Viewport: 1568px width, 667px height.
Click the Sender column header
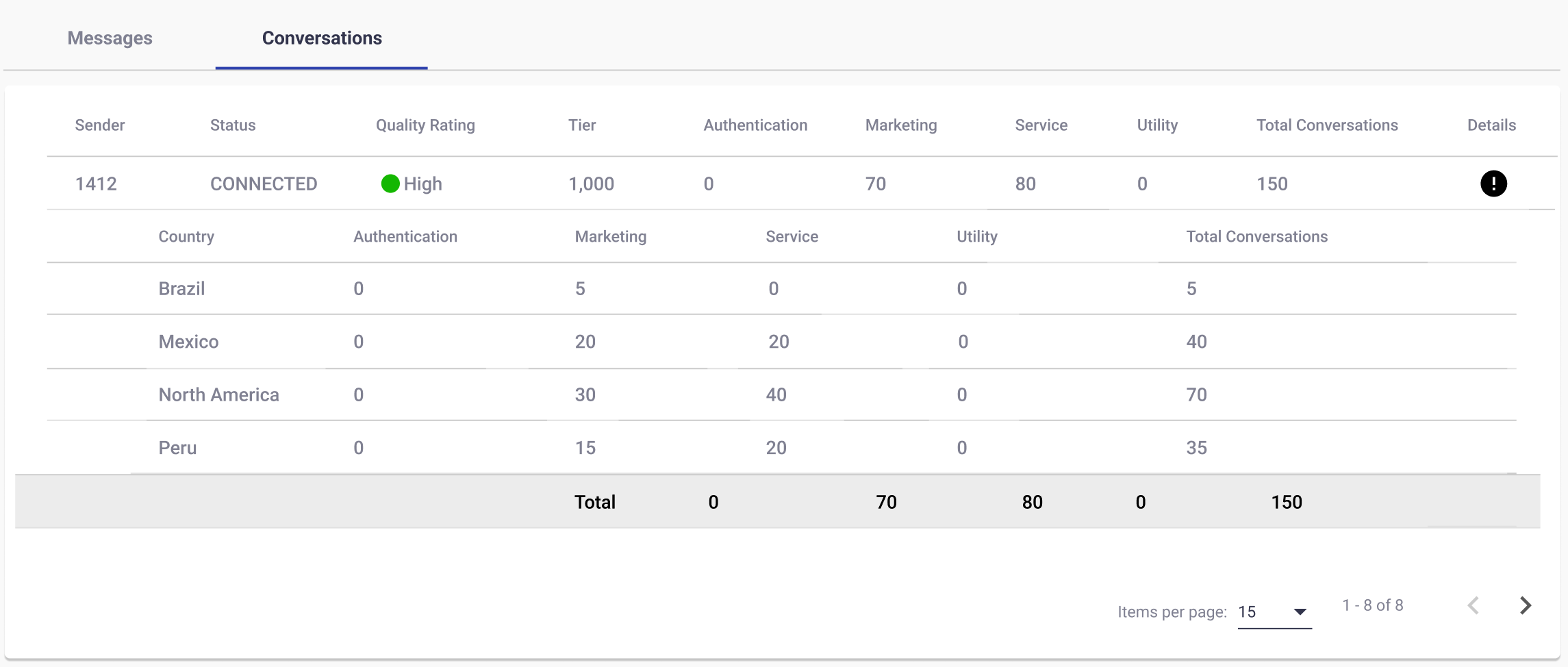[x=100, y=125]
